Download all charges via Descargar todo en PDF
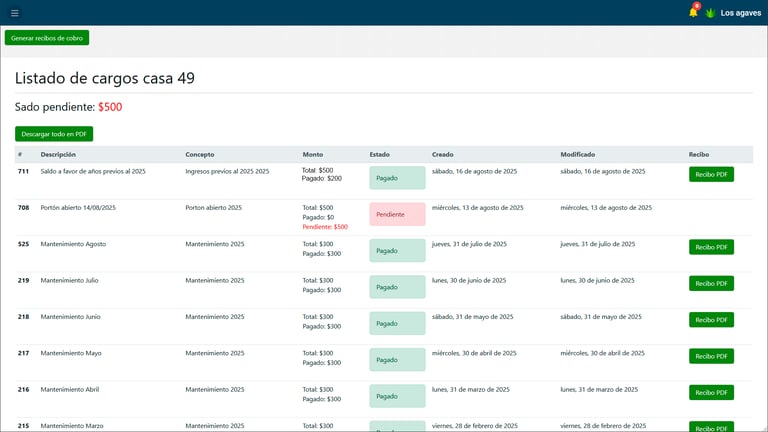768x432 pixels. (54, 134)
